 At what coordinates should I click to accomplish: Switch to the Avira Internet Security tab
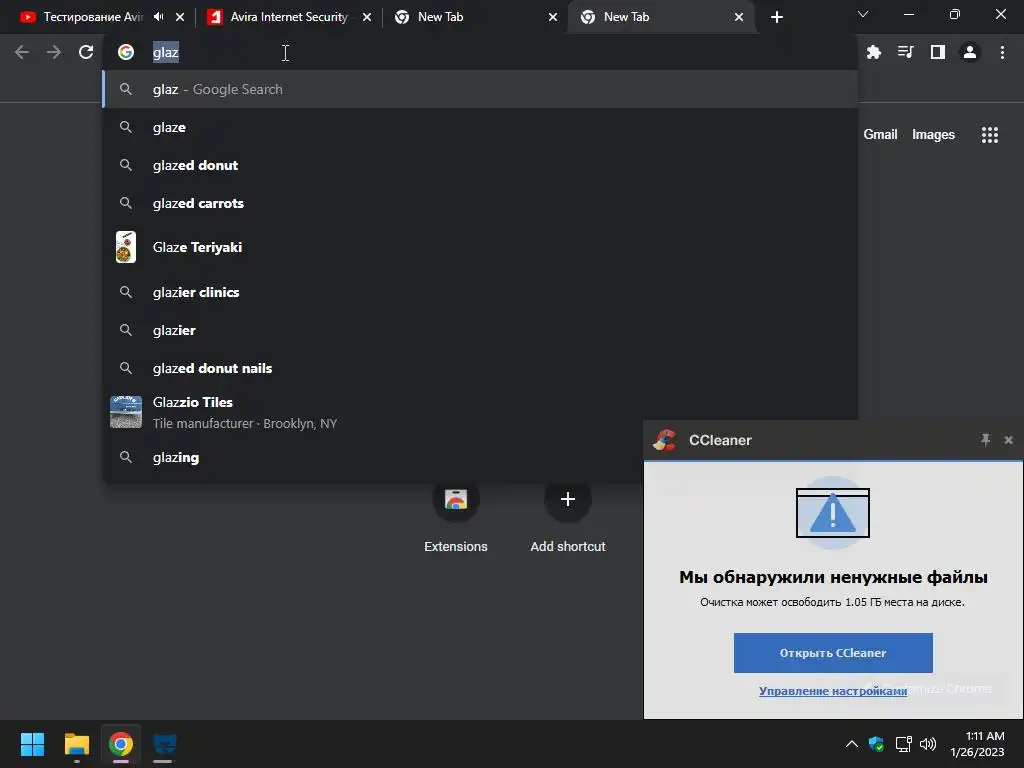tap(289, 17)
